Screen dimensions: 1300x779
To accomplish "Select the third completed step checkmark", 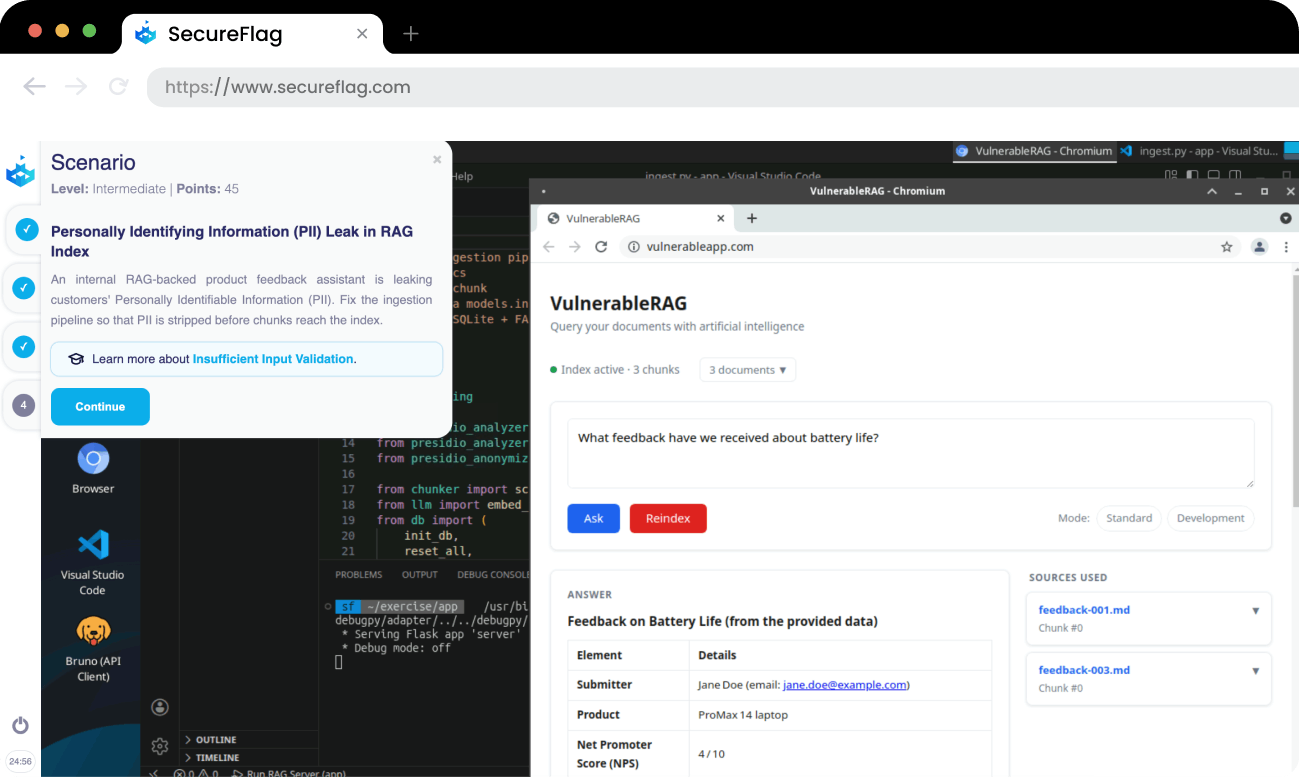I will 26,347.
